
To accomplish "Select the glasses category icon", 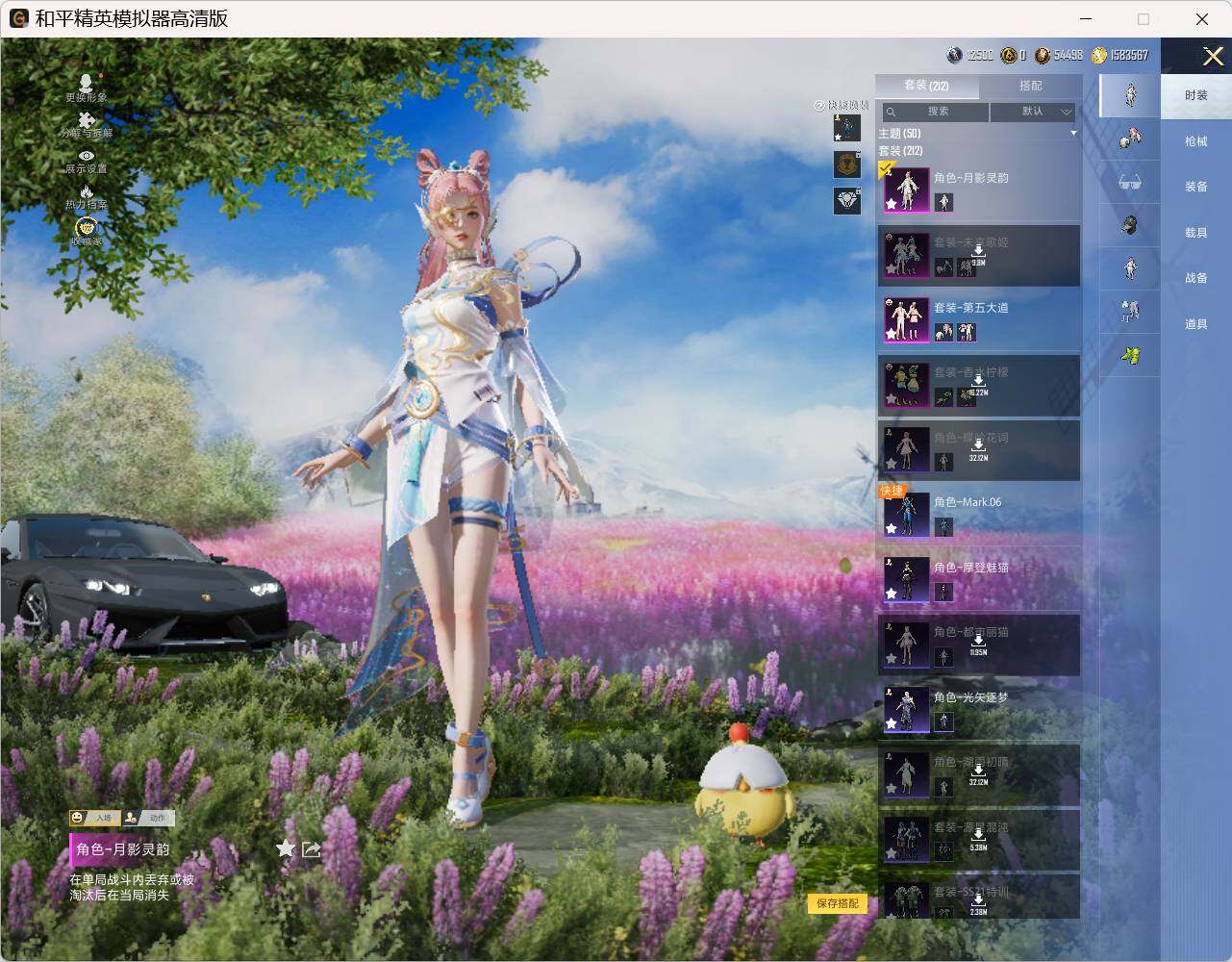I will click(x=1130, y=182).
